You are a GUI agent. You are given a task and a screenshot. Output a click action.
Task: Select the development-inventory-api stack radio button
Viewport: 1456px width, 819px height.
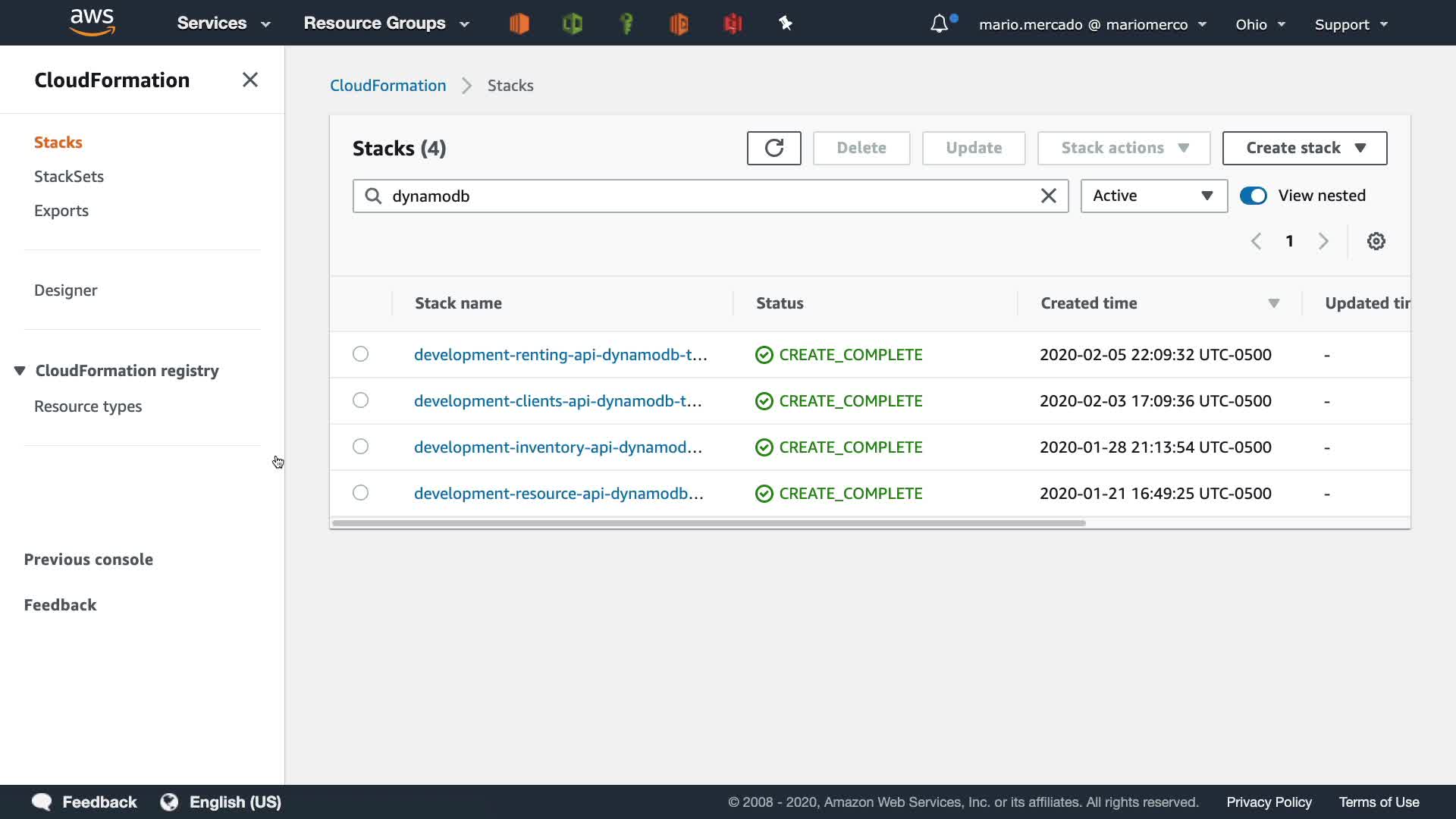click(360, 447)
